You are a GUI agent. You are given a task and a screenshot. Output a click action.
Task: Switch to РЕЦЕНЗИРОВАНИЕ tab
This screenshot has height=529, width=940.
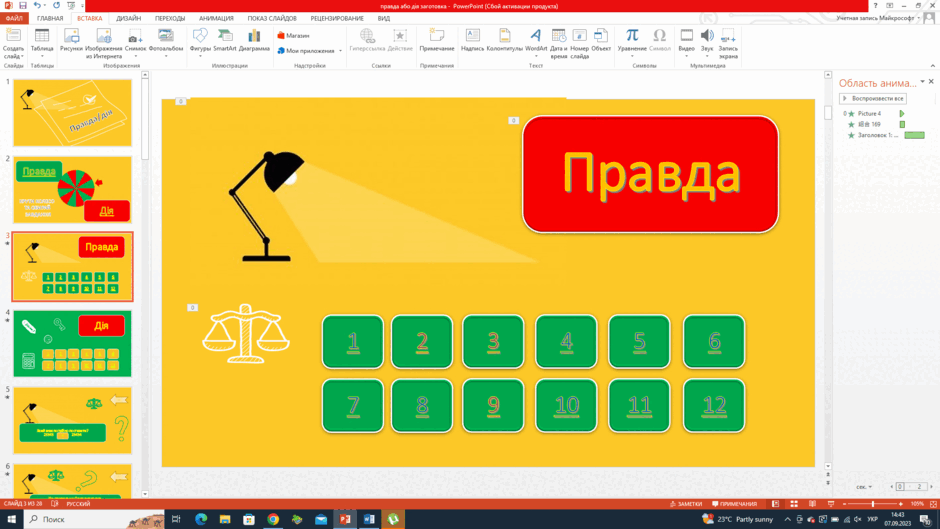337,19
